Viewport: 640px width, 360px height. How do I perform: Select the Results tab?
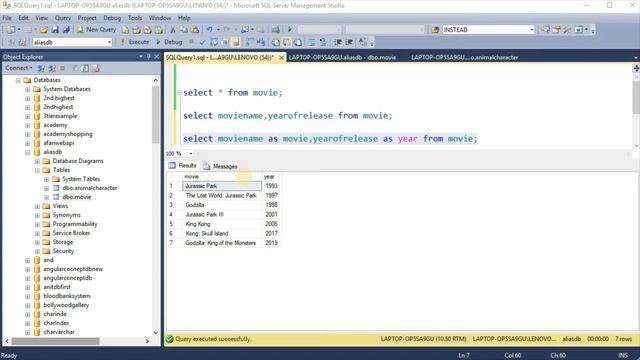click(182, 166)
